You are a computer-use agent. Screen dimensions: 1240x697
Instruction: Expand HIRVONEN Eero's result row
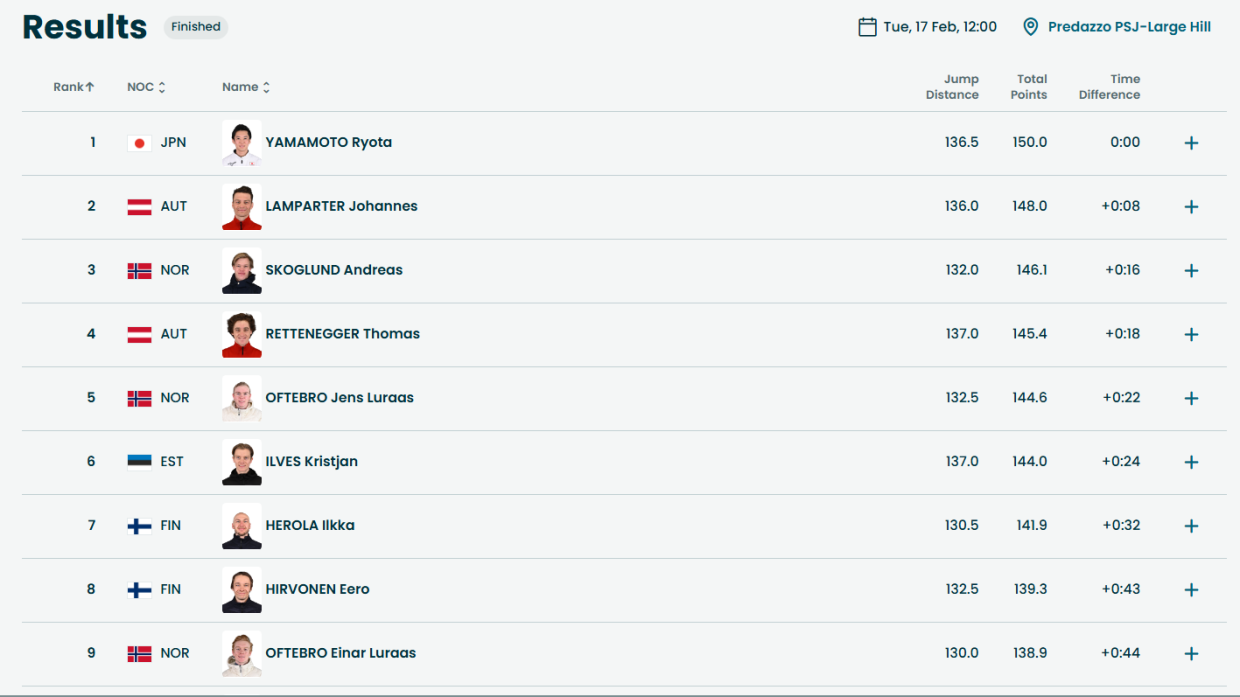click(1191, 590)
